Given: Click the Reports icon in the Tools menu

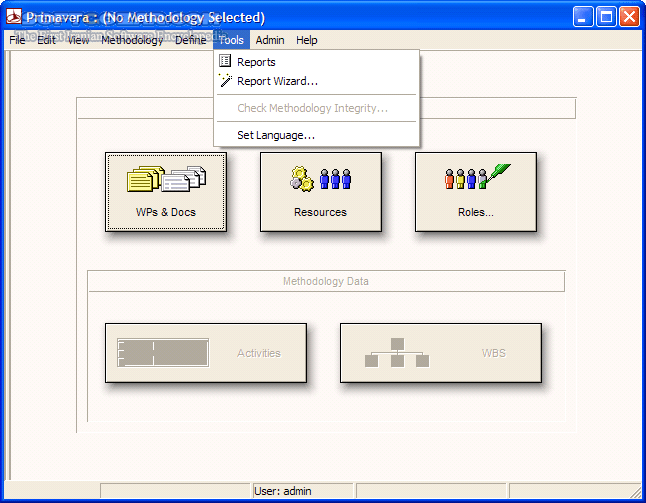Looking at the screenshot, I should pos(225,62).
